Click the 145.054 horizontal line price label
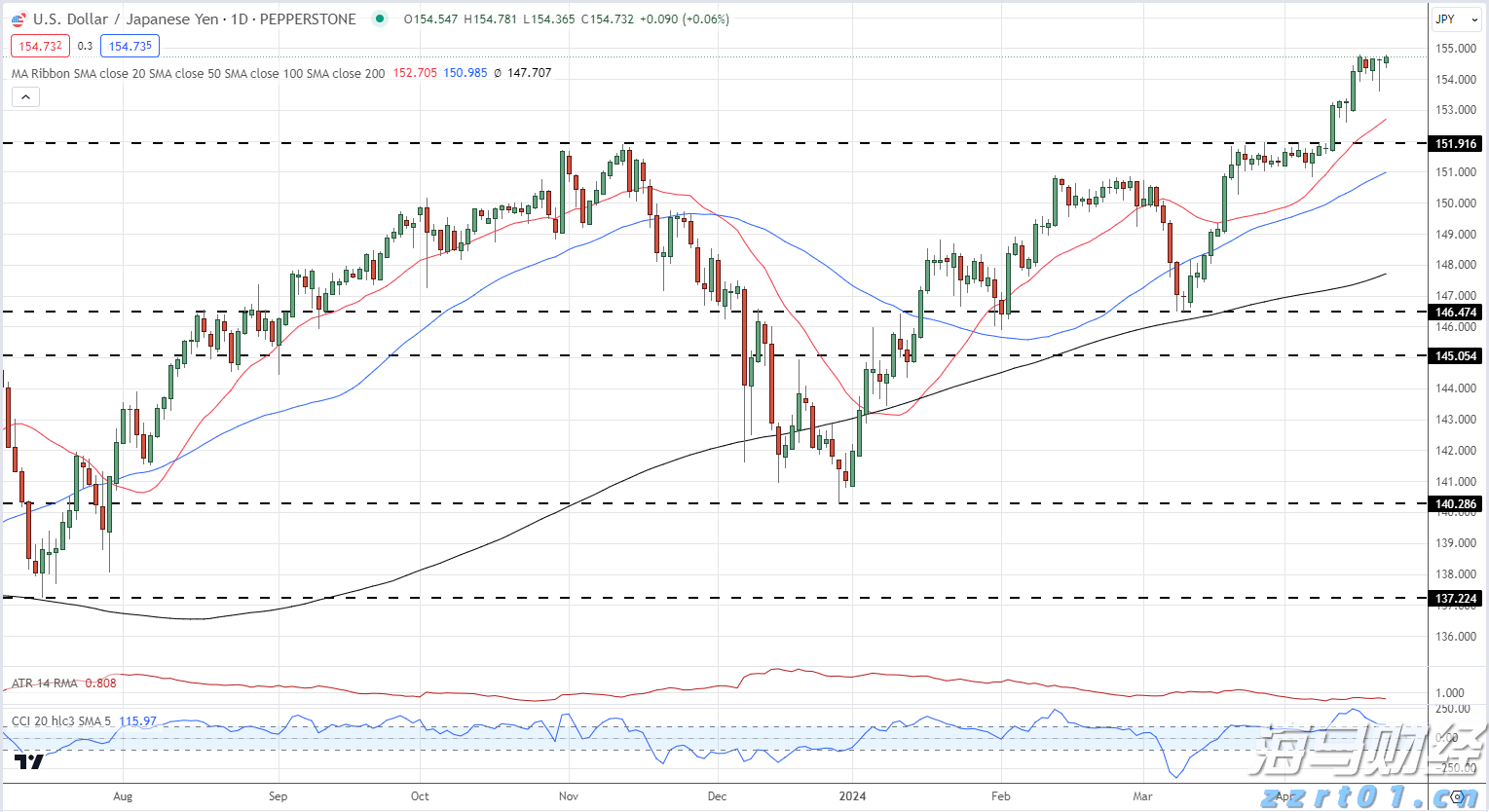Viewport: 1489px width, 812px height. 1456,356
